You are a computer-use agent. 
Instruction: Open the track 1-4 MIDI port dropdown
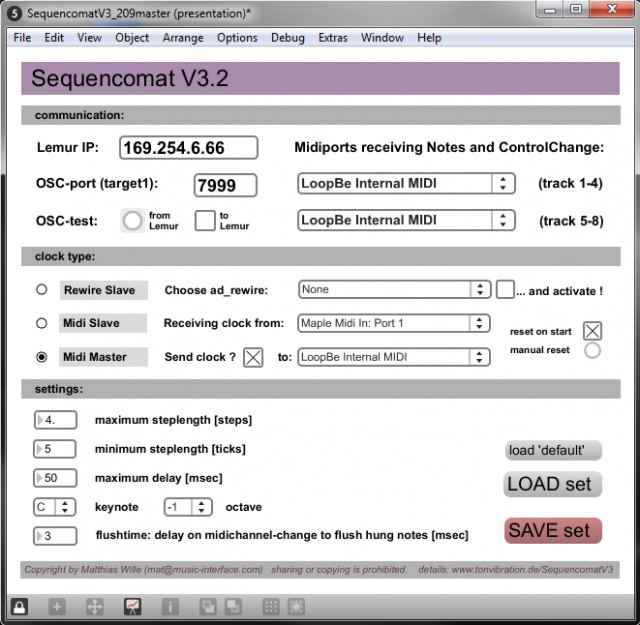tap(406, 184)
